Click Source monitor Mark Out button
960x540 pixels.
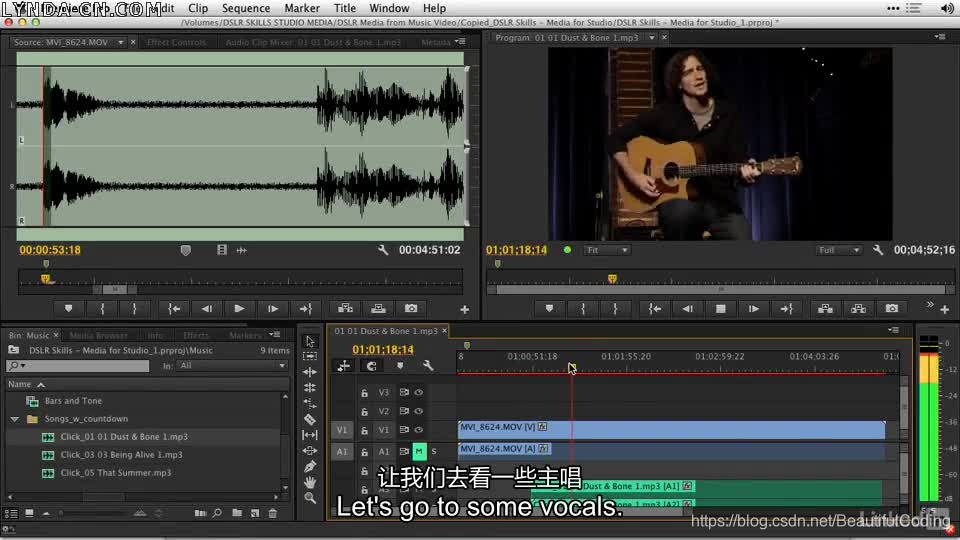pos(134,309)
